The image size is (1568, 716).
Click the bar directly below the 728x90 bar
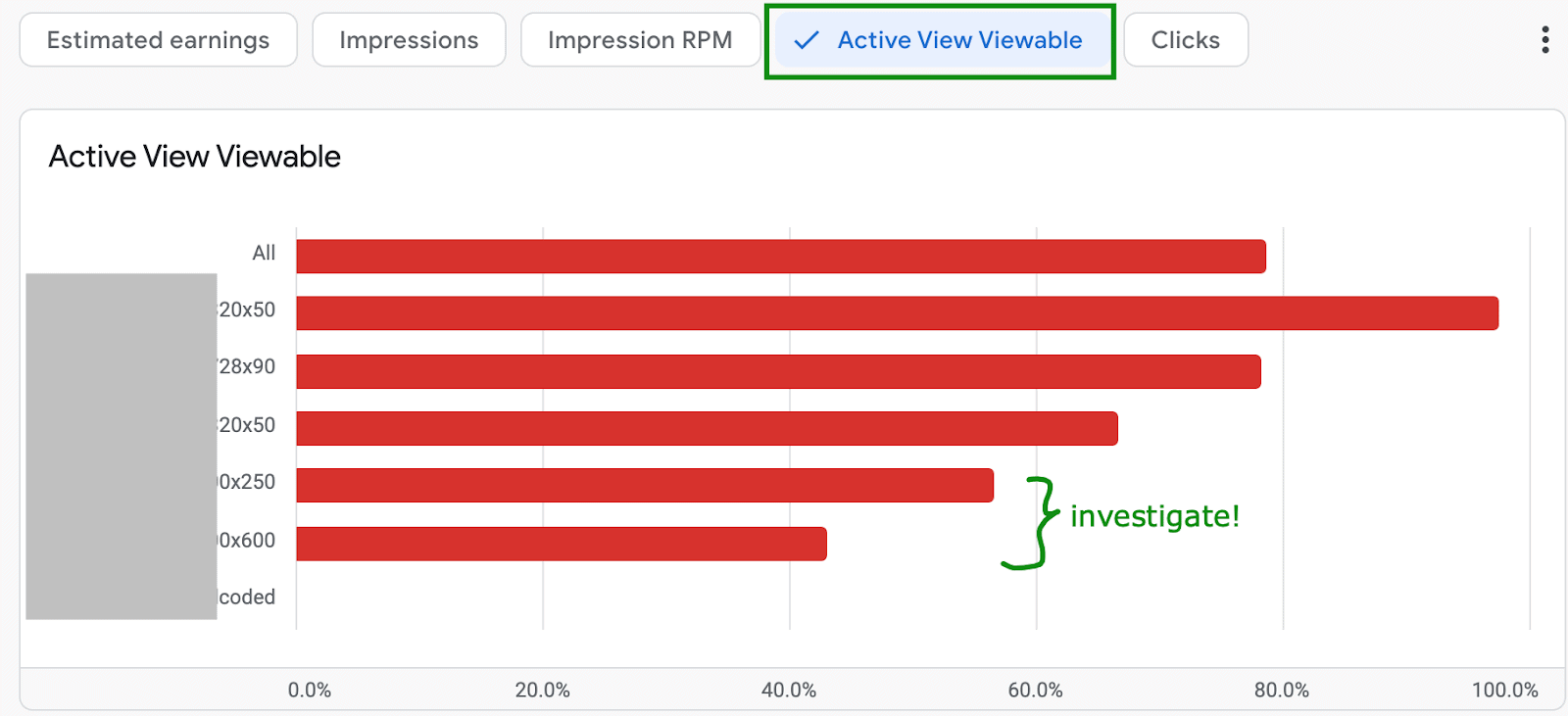(707, 429)
